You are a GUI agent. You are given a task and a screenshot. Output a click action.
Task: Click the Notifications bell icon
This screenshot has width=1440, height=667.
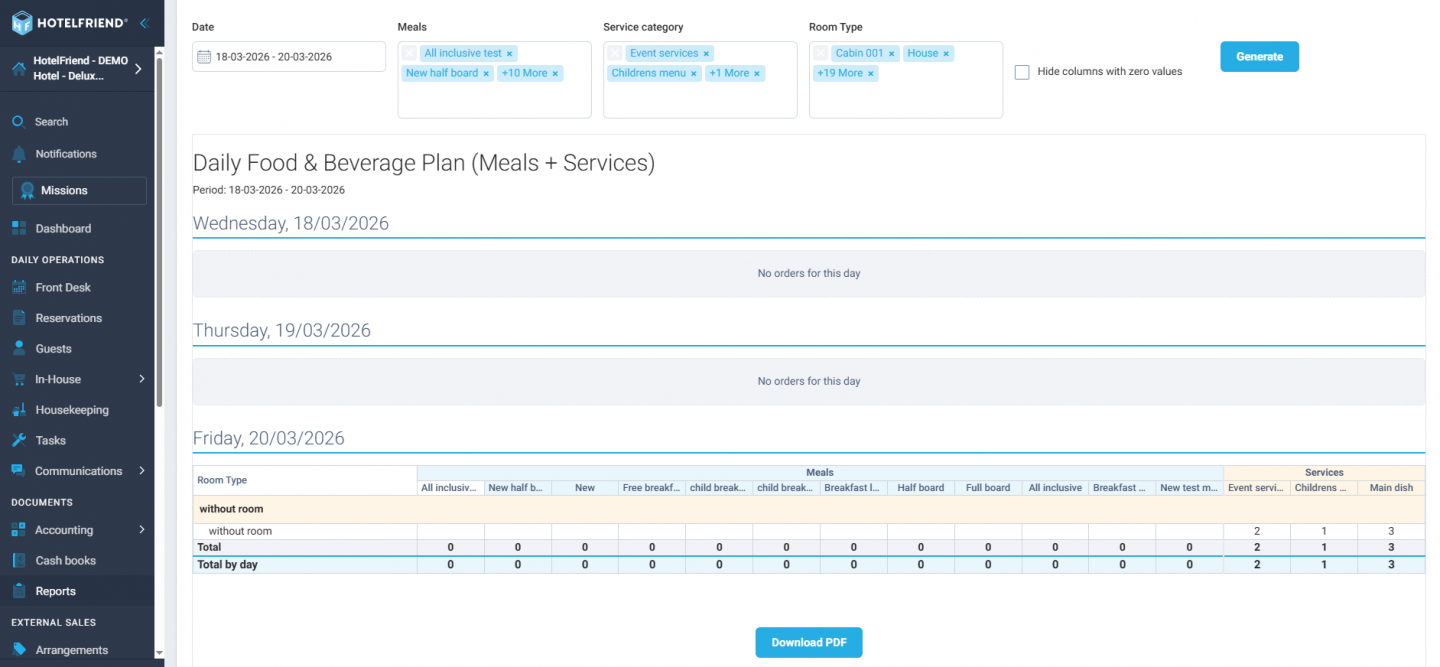(x=20, y=154)
